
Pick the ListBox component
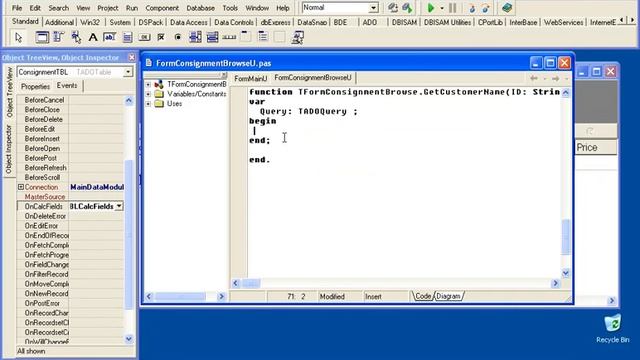point(195,38)
